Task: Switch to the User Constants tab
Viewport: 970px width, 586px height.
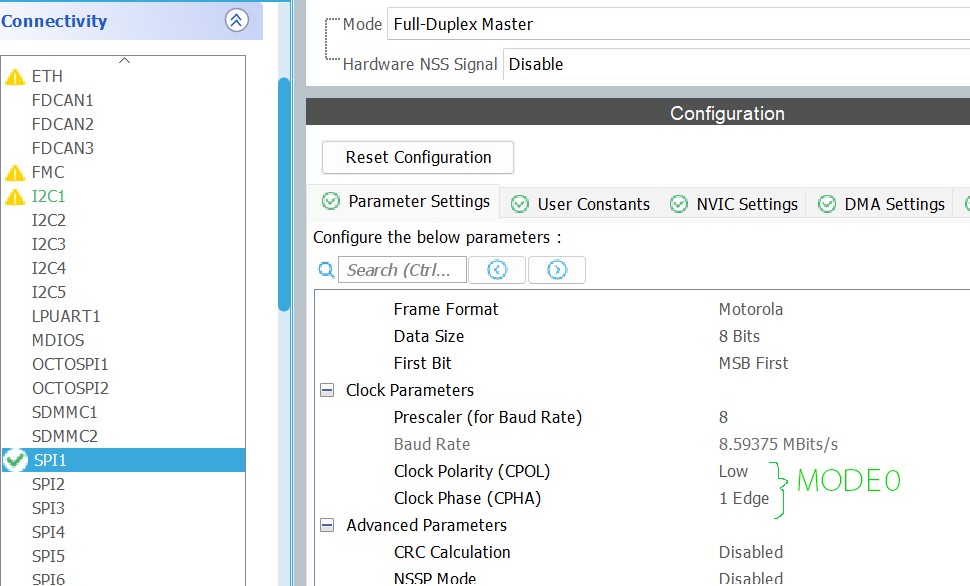Action: pyautogui.click(x=580, y=204)
